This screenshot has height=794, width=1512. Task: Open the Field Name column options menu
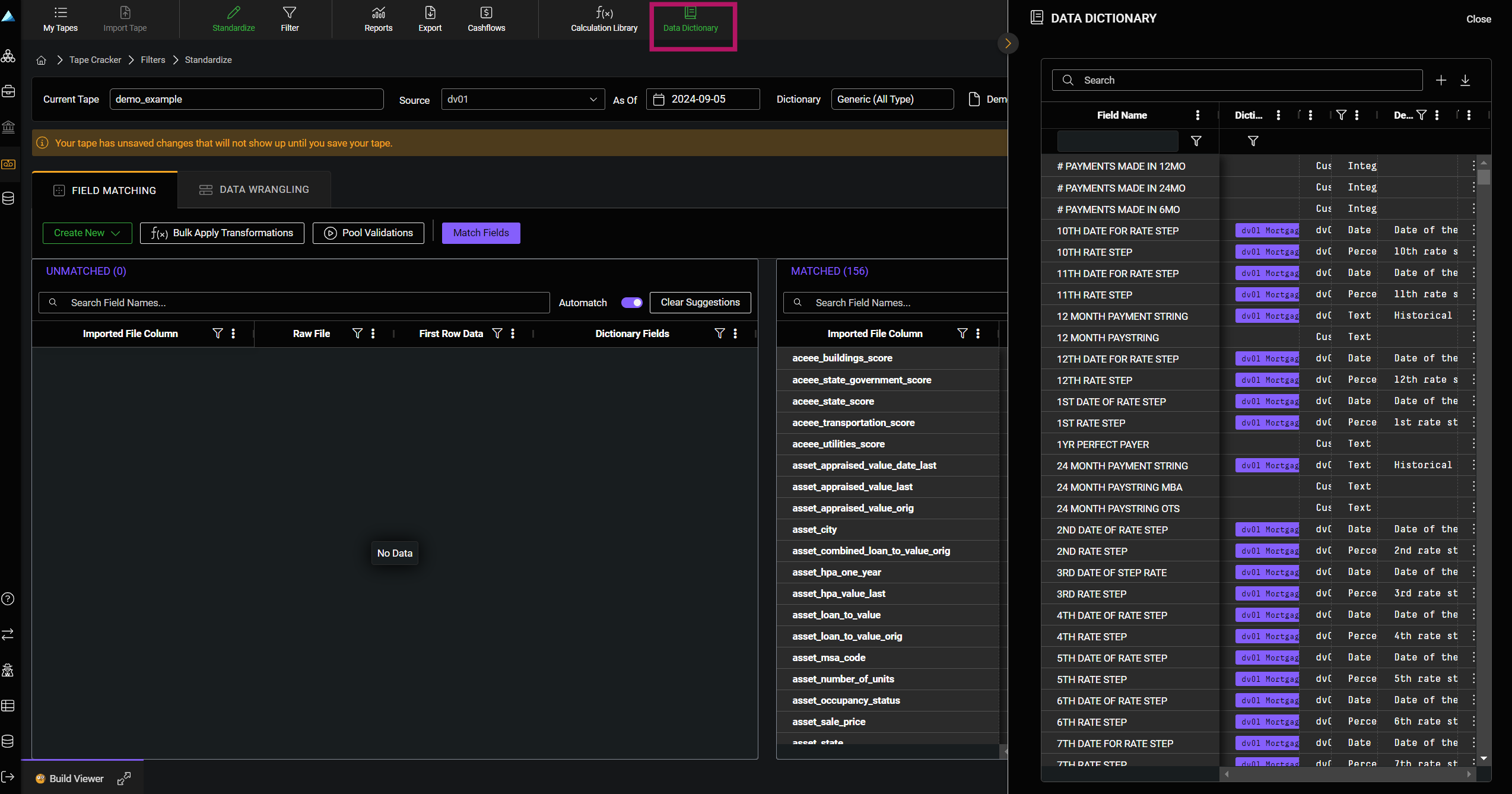pyautogui.click(x=1197, y=115)
